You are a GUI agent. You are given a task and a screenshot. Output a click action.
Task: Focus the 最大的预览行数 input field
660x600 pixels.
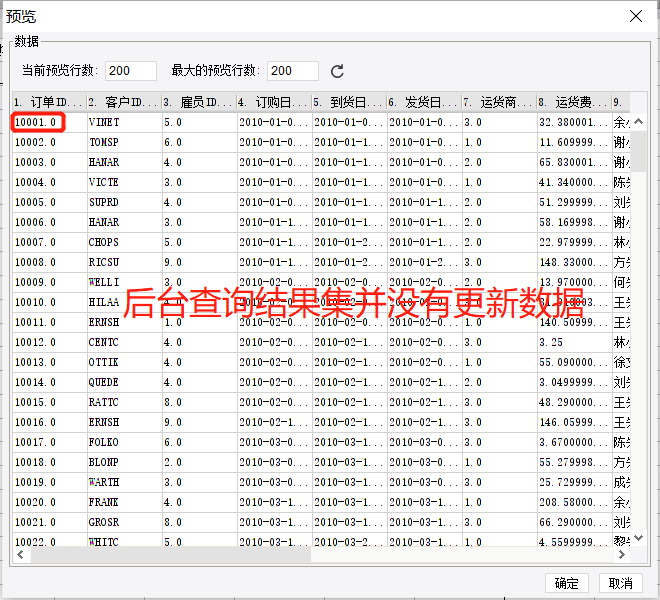coord(293,71)
